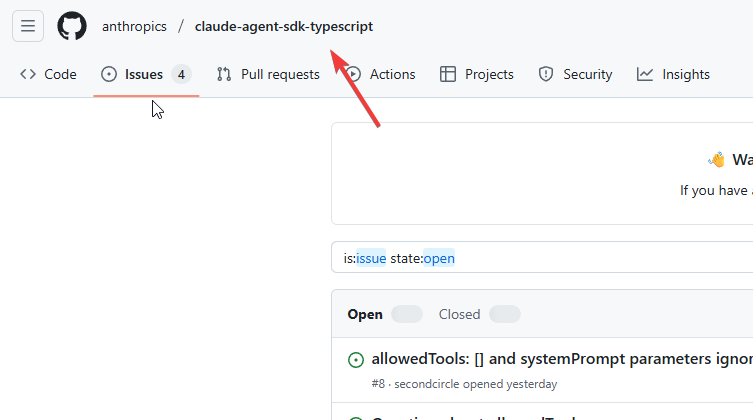Click the Projects table icon
This screenshot has height=420, width=753.
coord(448,74)
